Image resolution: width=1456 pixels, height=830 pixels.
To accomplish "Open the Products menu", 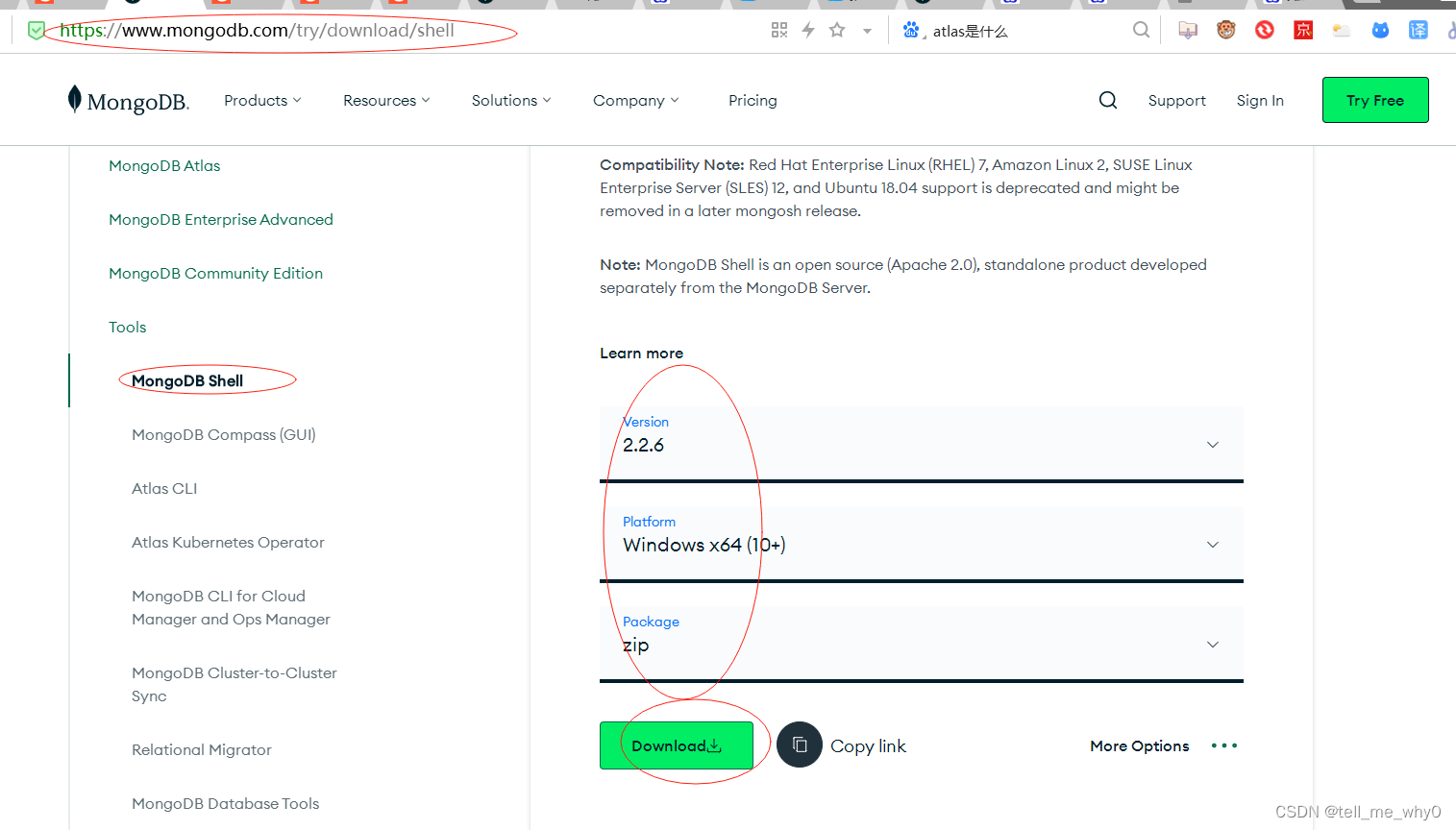I will coord(262,100).
